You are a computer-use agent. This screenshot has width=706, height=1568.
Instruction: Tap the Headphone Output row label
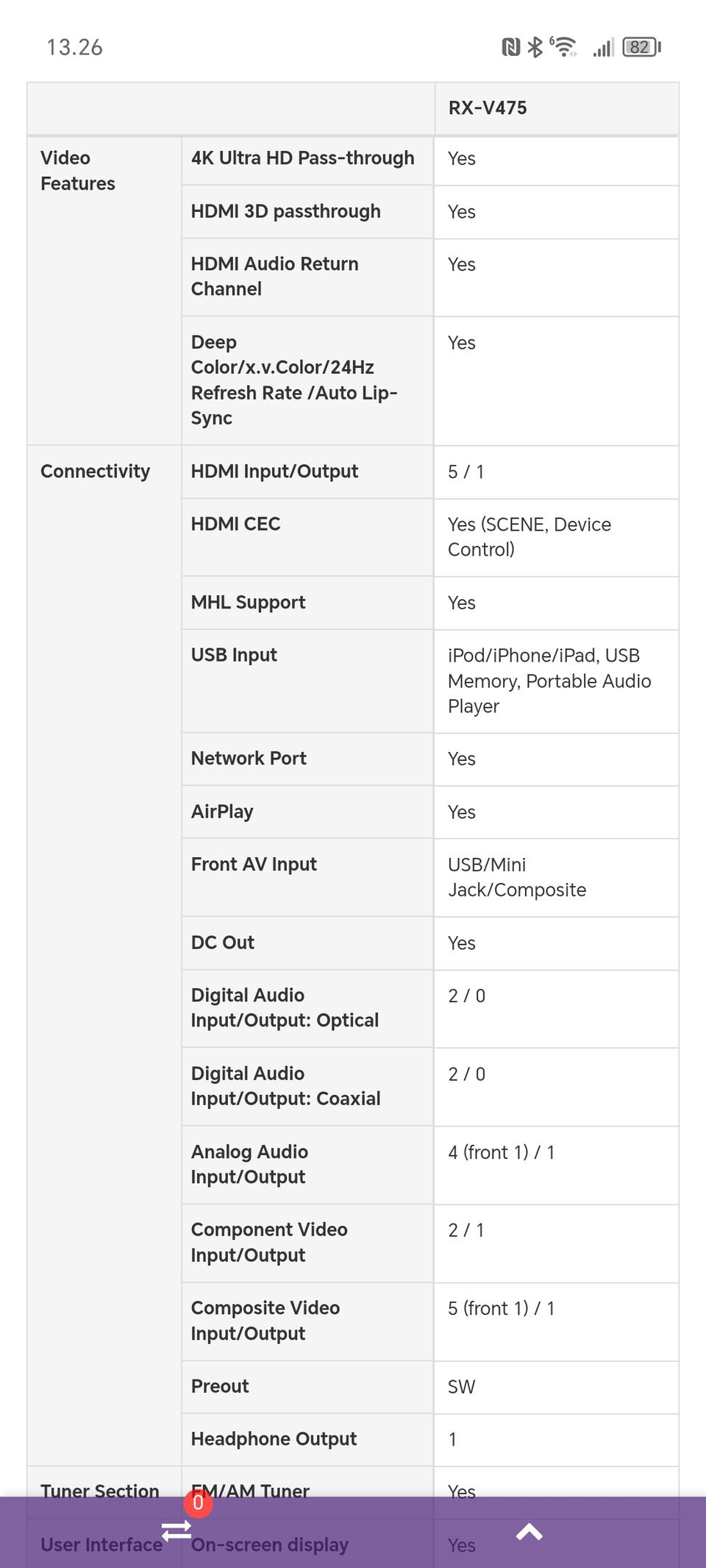[x=274, y=1439]
